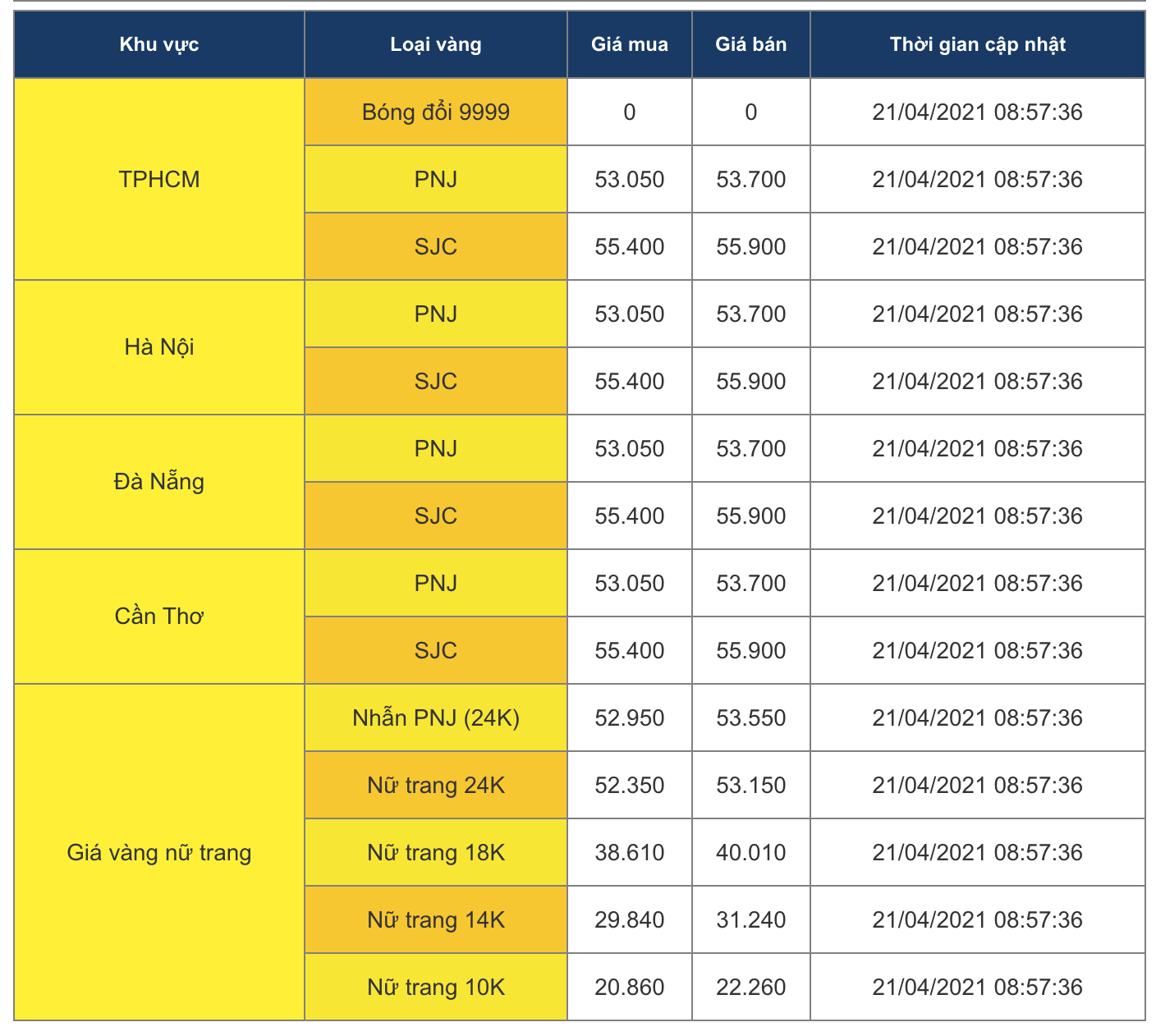Select the "Bóng đổi 9999" gold type
This screenshot has width=1156, height=1036.
point(436,112)
